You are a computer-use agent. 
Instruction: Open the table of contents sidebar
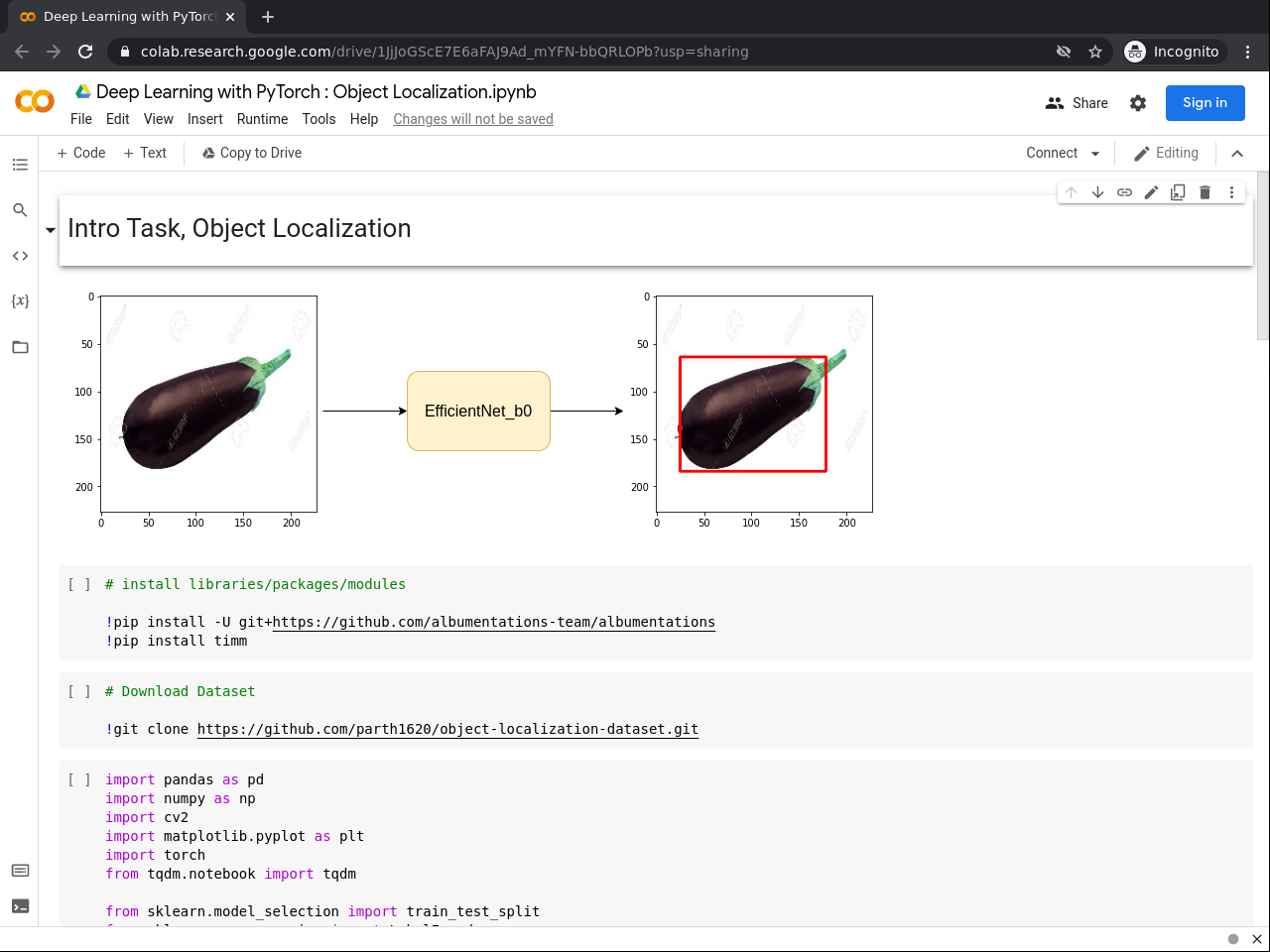point(20,165)
